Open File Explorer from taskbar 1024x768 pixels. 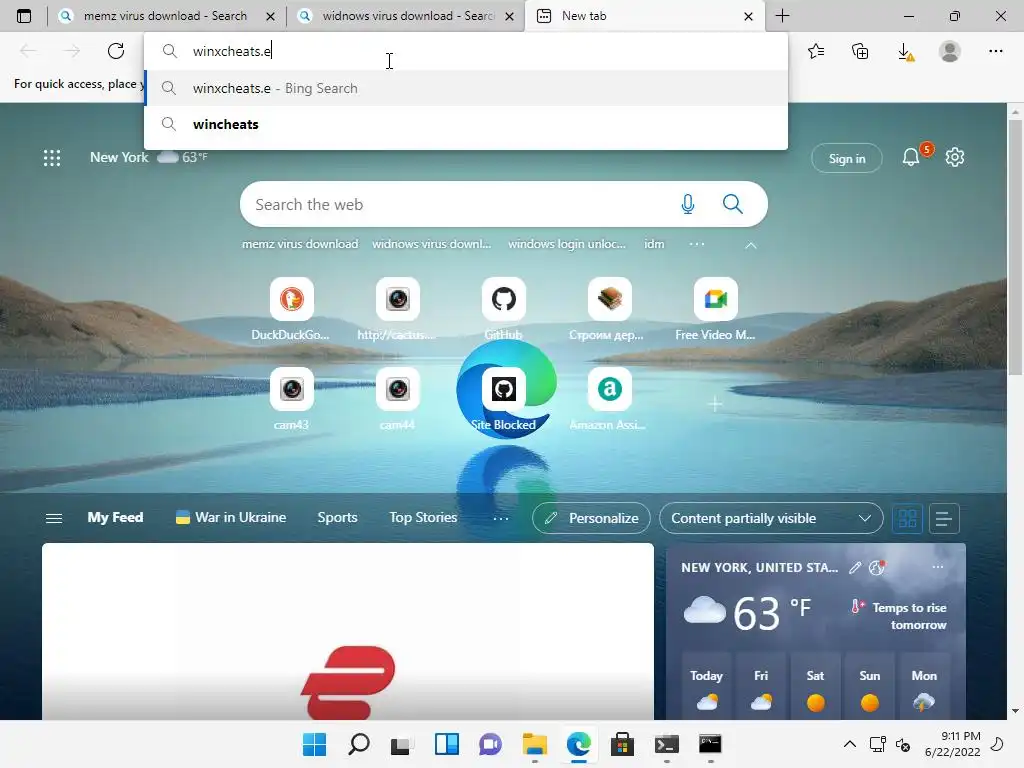535,744
